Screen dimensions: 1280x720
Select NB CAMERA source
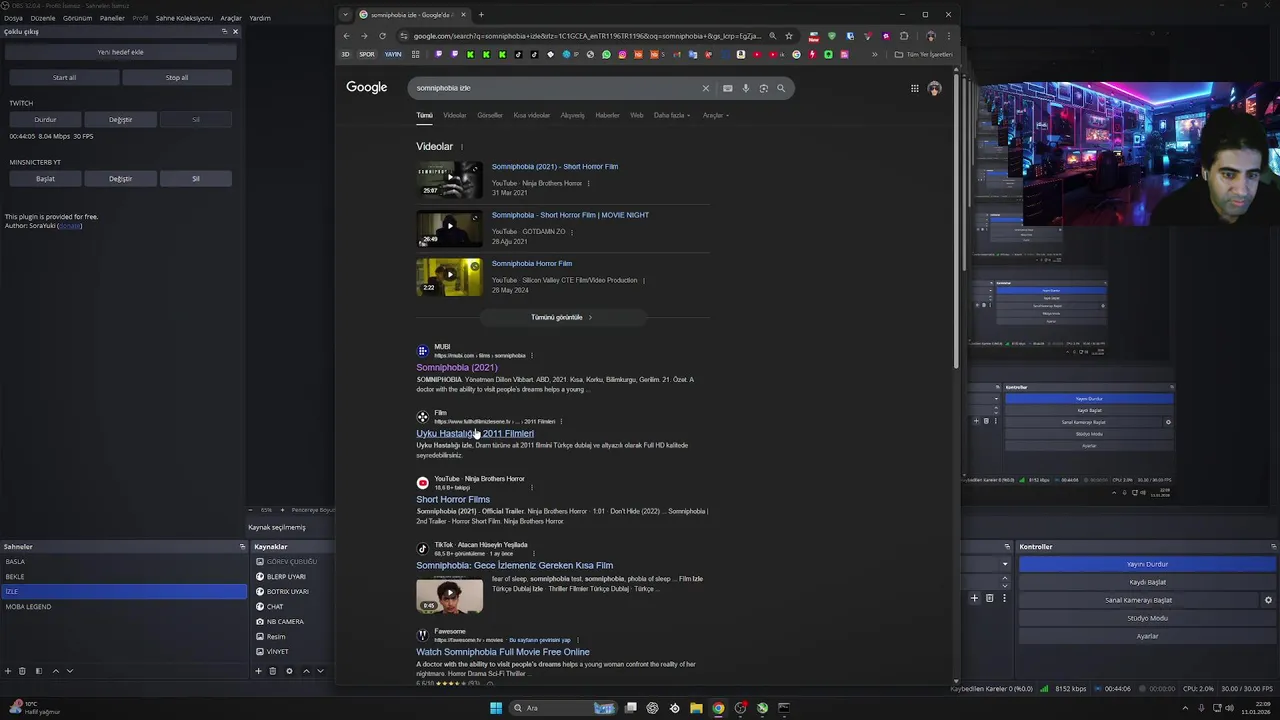(x=284, y=622)
